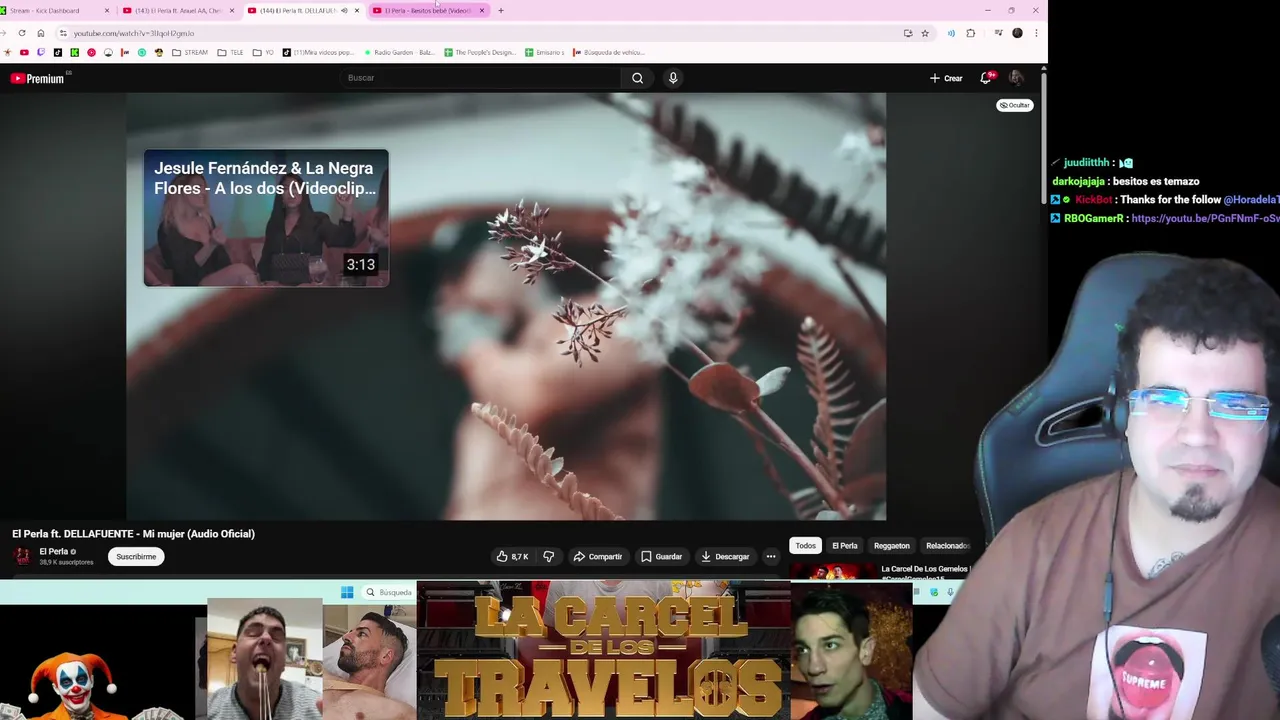
Task: Open the Mira videos pop TikTok bookmark
Action: point(318,52)
